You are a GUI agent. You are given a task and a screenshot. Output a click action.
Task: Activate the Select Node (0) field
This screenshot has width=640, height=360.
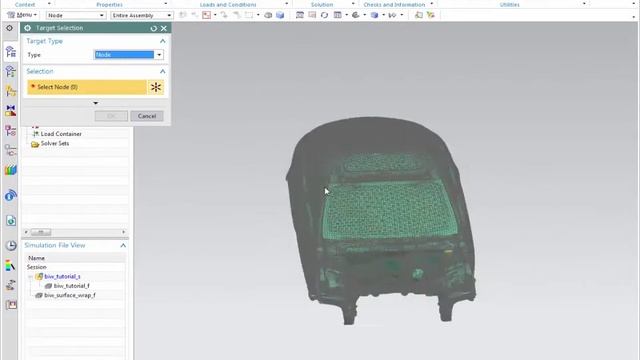point(87,87)
